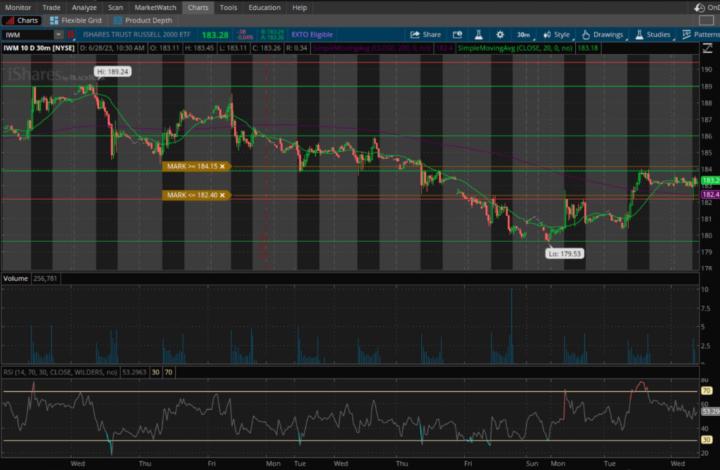This screenshot has height=470, width=720.
Task: Click the Volume value 256,781
Action: click(x=45, y=278)
